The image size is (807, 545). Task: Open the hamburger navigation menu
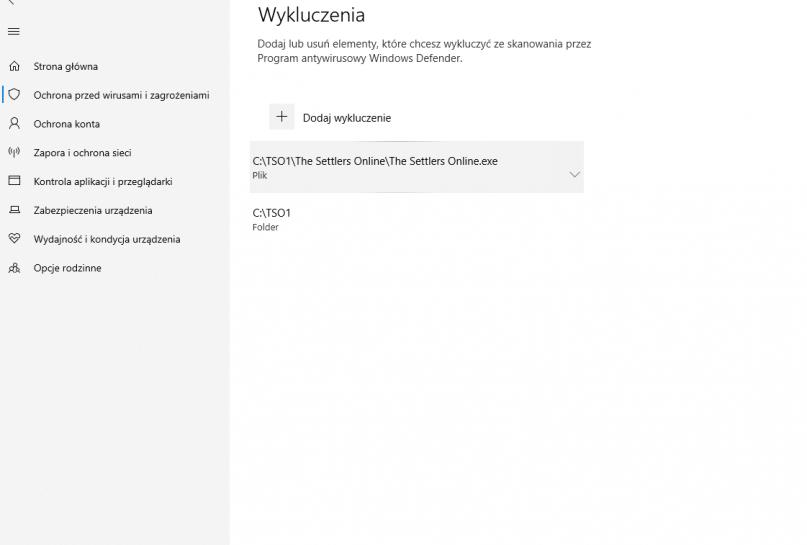coord(14,31)
